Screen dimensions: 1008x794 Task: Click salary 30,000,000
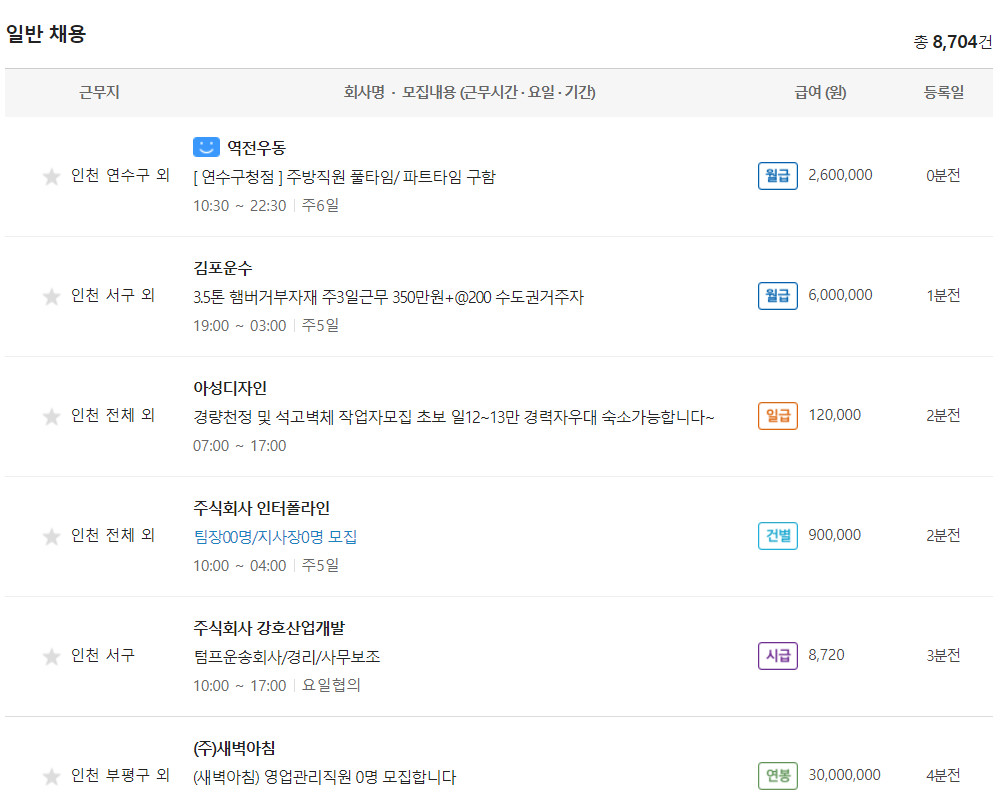click(x=845, y=775)
